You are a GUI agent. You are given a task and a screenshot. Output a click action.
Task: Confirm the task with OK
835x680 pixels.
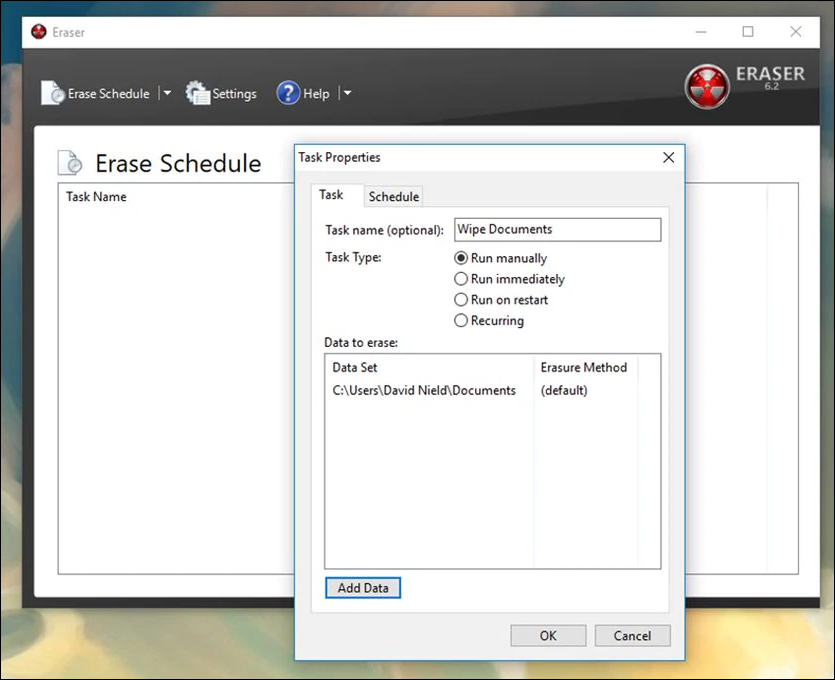pyautogui.click(x=548, y=636)
